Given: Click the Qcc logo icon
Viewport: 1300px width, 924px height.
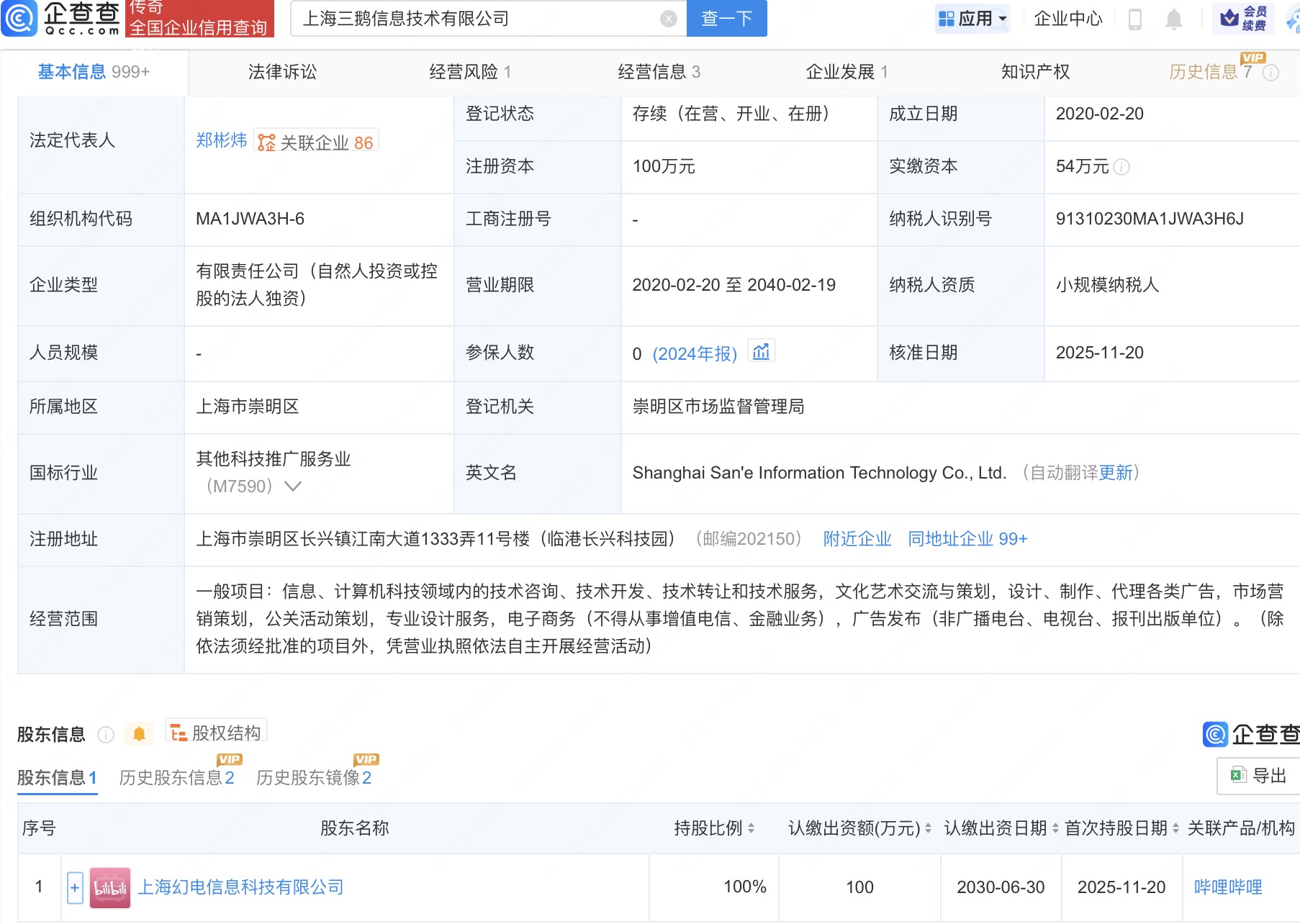Looking at the screenshot, I should (19, 18).
